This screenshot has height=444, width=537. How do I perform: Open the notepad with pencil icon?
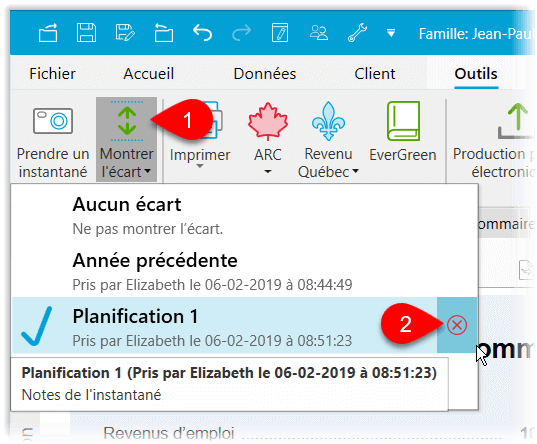tap(280, 33)
